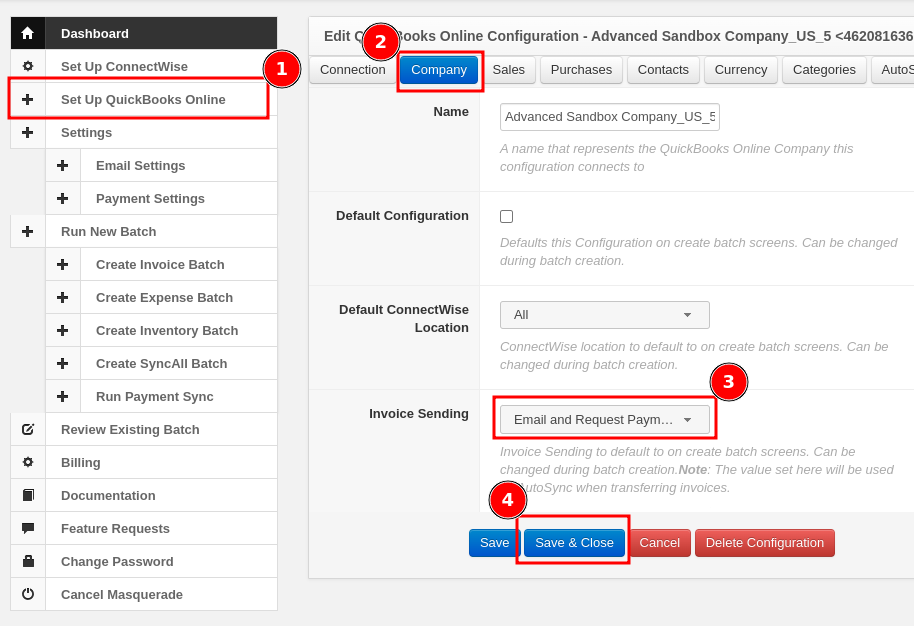Open Dashboard menu item

click(x=161, y=33)
